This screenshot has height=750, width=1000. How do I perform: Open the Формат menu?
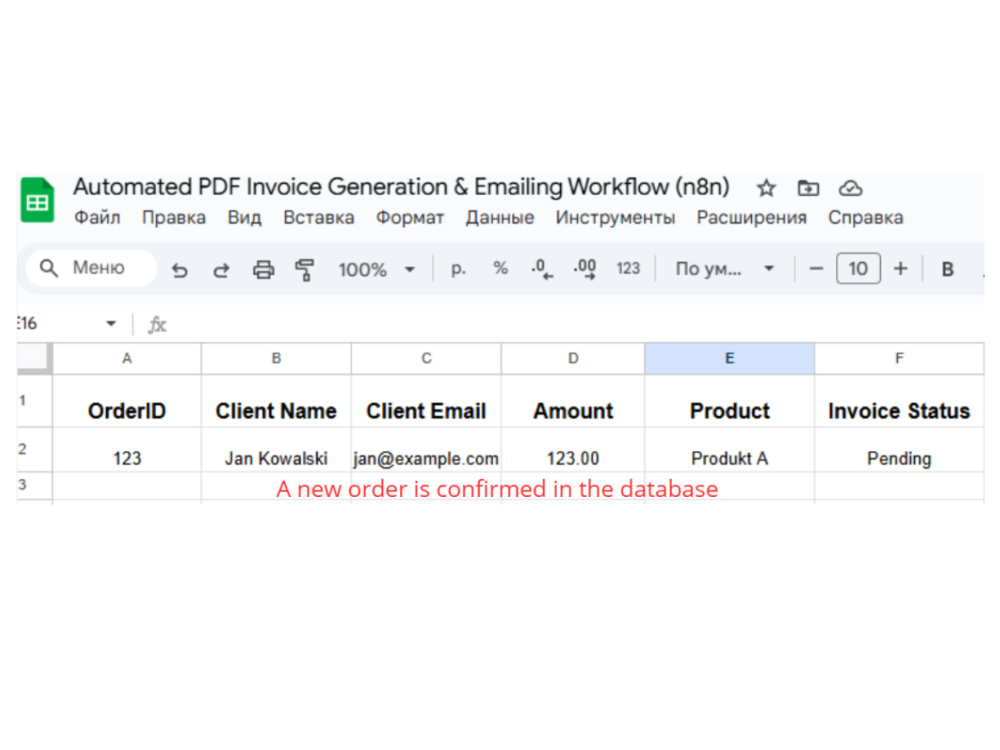tap(409, 217)
